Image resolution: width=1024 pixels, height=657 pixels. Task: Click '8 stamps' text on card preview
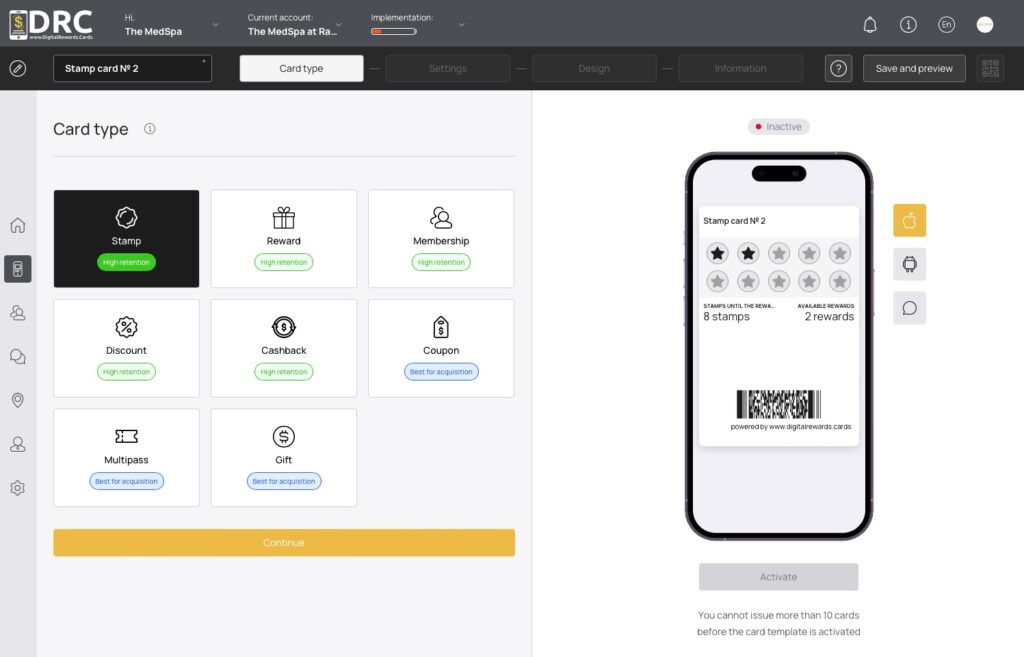click(726, 317)
